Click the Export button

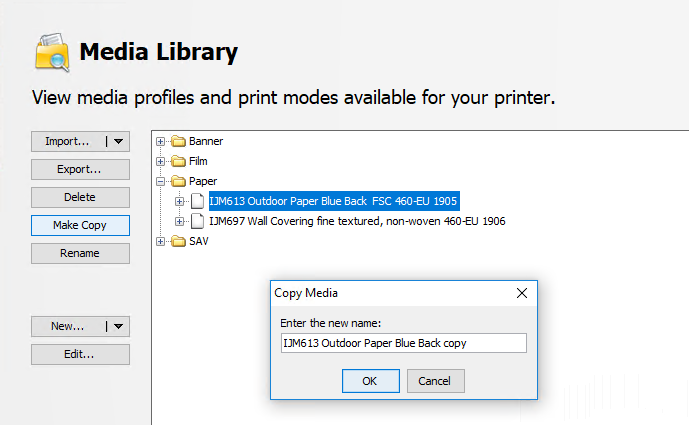80,169
